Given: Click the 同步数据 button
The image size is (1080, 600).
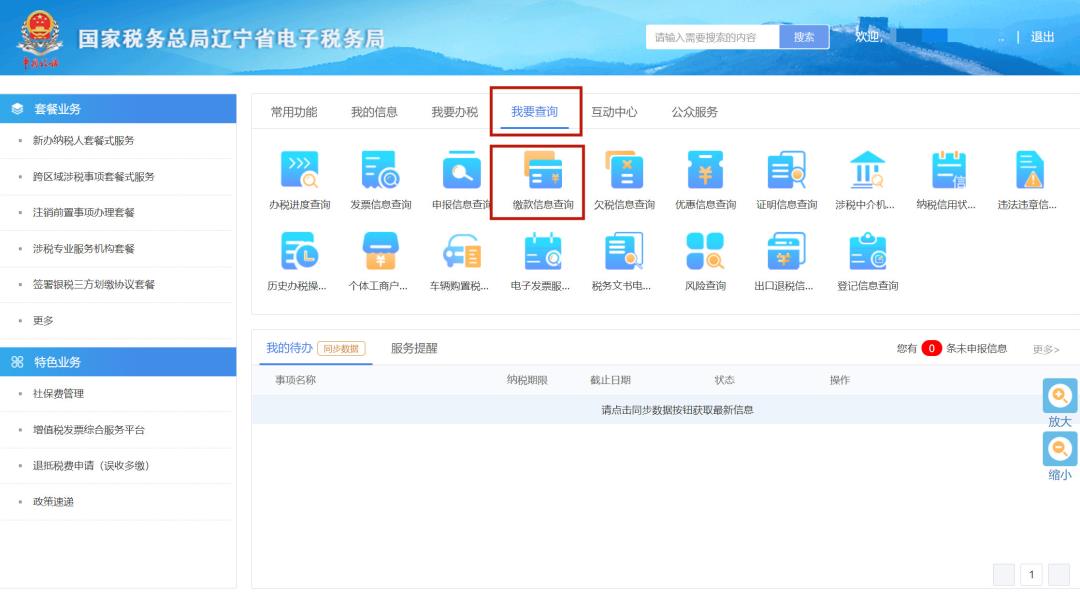Looking at the screenshot, I should click(x=341, y=349).
